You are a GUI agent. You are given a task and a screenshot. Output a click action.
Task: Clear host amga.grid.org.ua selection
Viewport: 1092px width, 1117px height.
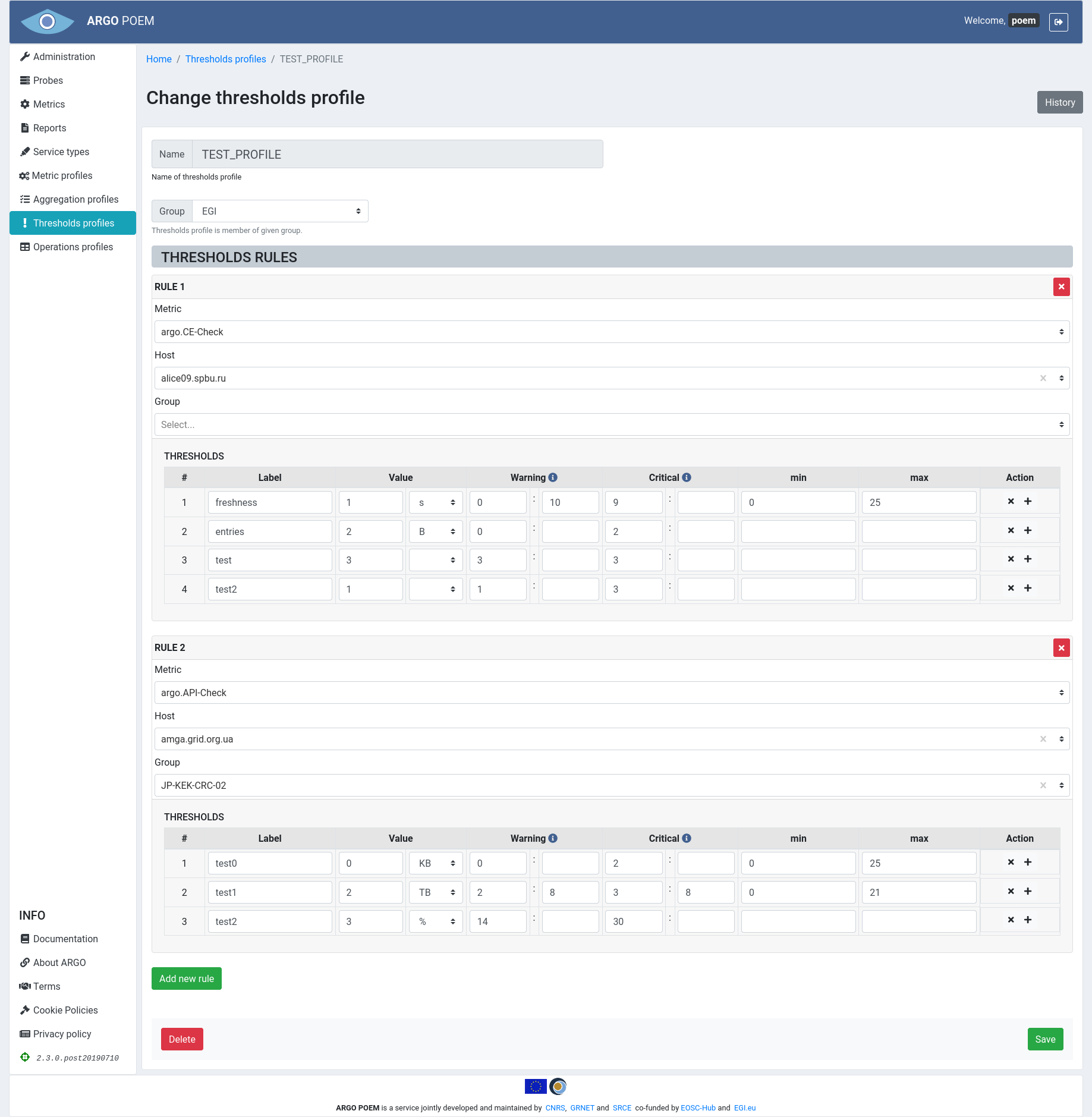pyautogui.click(x=1043, y=739)
